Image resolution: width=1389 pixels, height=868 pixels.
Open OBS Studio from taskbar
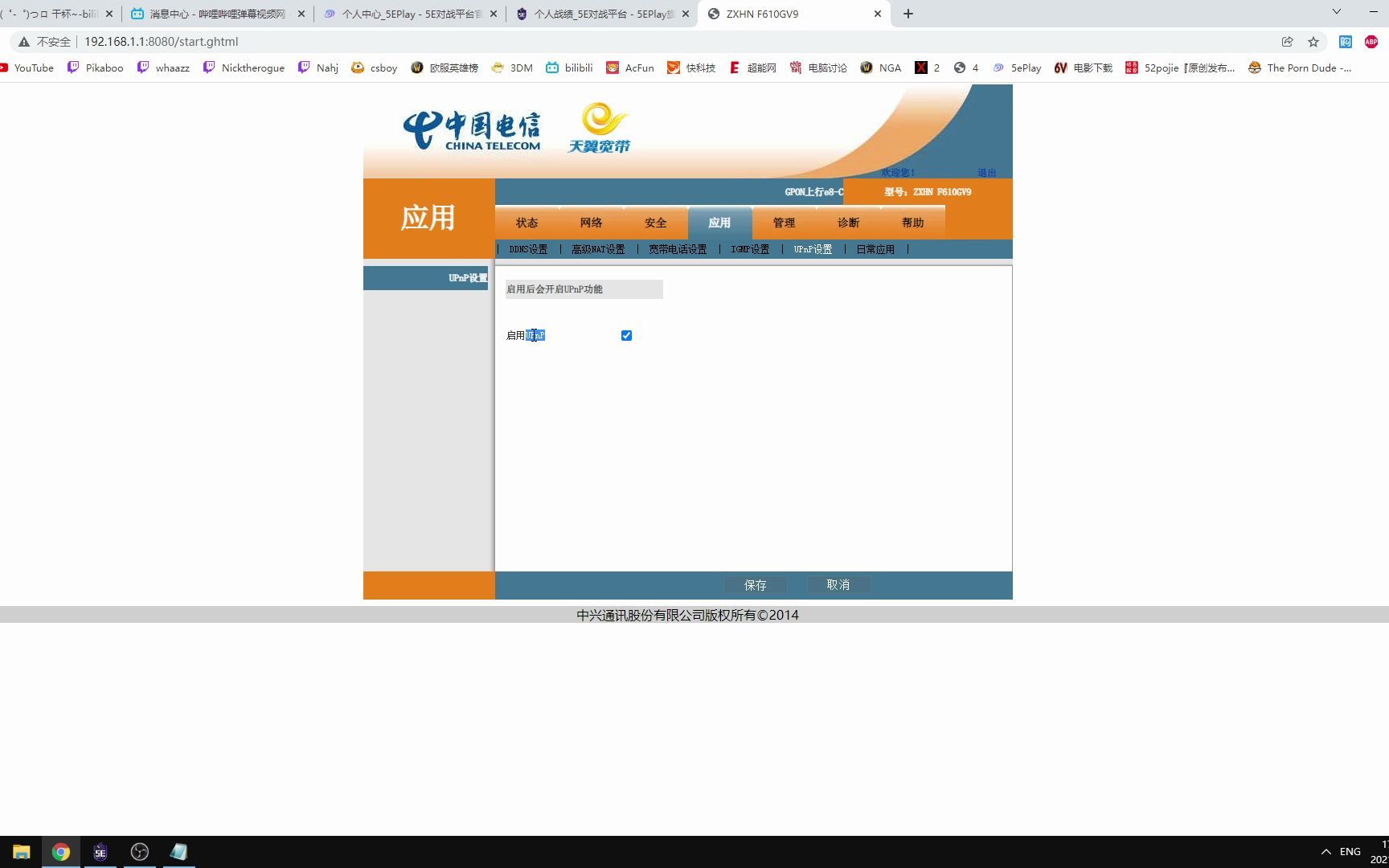[x=140, y=852]
